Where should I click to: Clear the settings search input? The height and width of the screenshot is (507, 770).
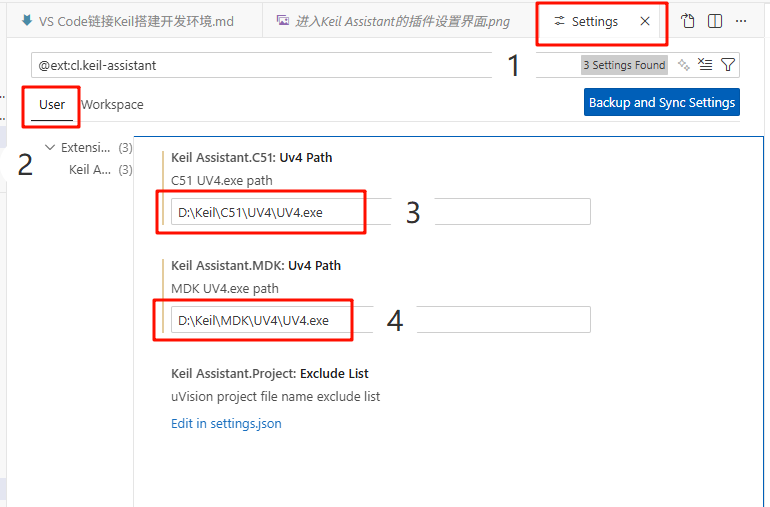tap(705, 64)
